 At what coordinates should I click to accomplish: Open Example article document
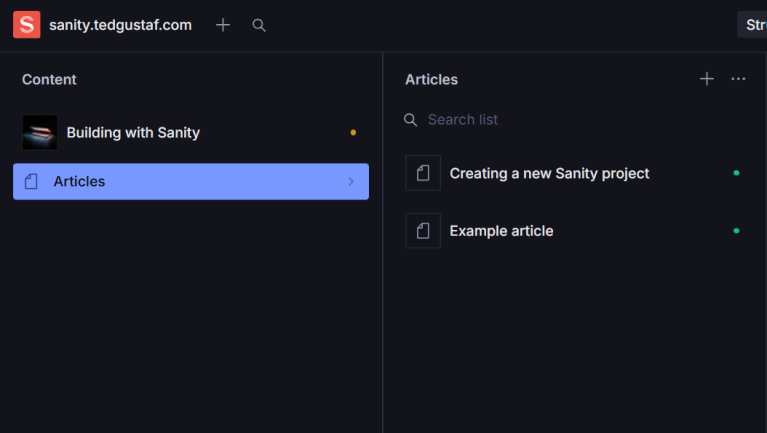575,231
